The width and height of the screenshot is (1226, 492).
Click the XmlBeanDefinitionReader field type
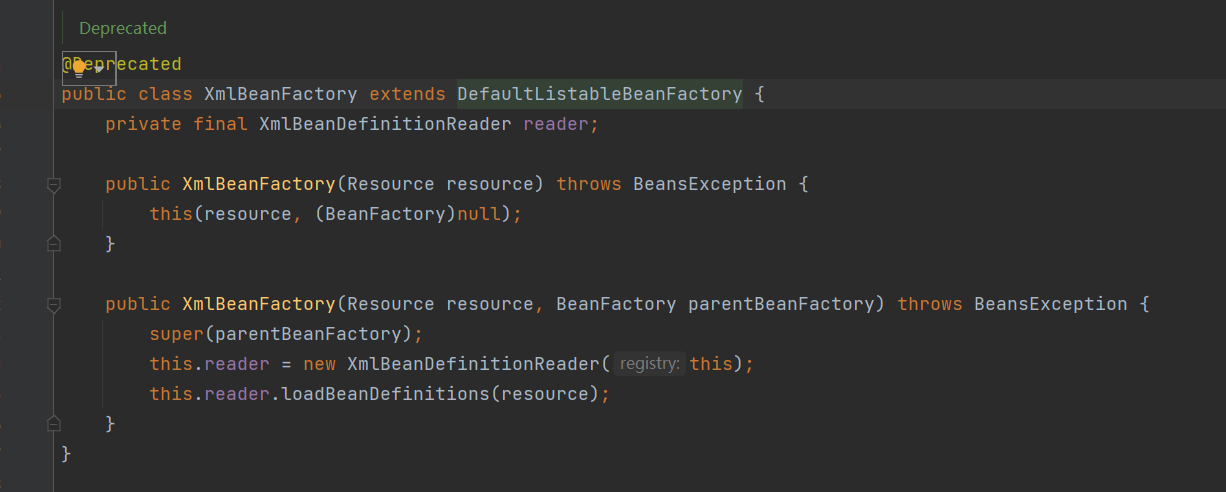tap(385, 124)
